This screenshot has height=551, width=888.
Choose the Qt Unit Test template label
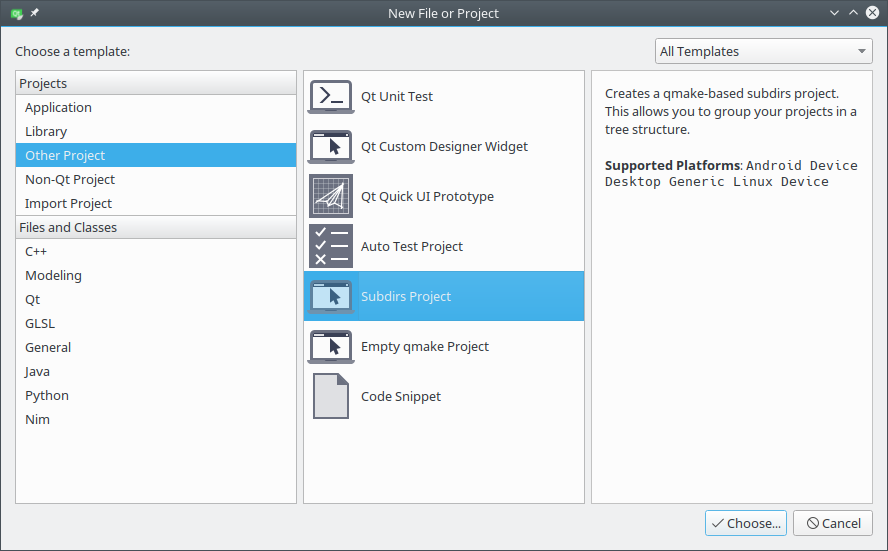tap(397, 96)
